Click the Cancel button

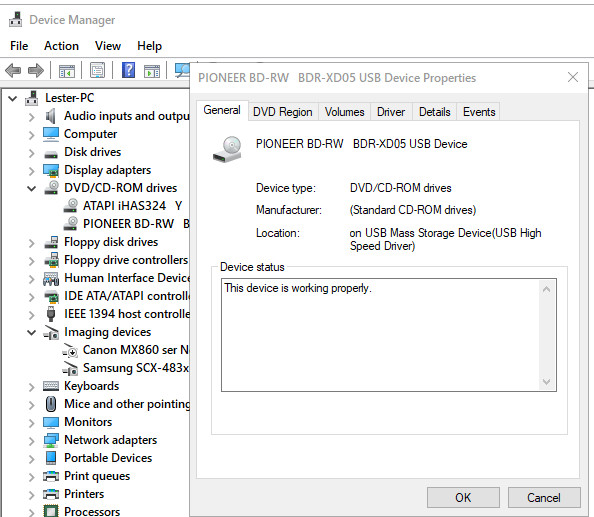544,497
